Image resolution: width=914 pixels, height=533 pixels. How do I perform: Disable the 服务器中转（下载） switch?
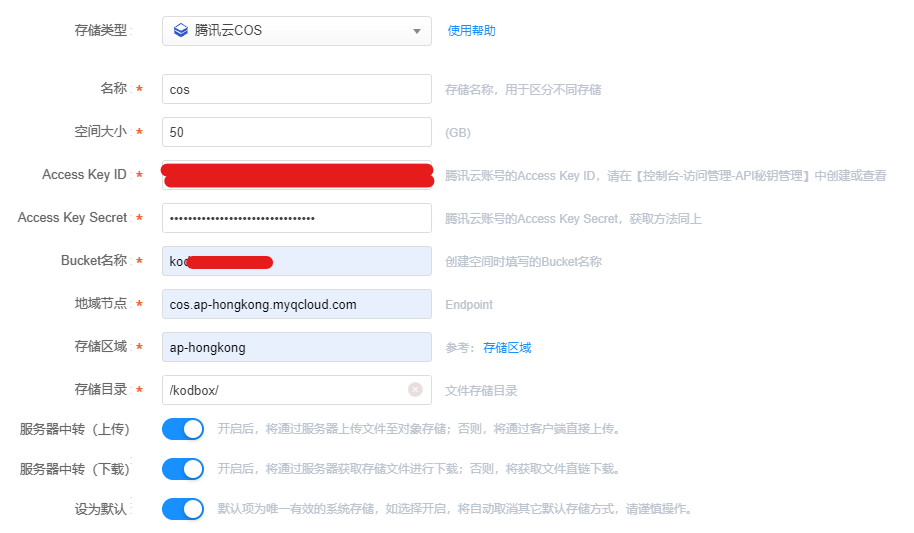tap(183, 469)
